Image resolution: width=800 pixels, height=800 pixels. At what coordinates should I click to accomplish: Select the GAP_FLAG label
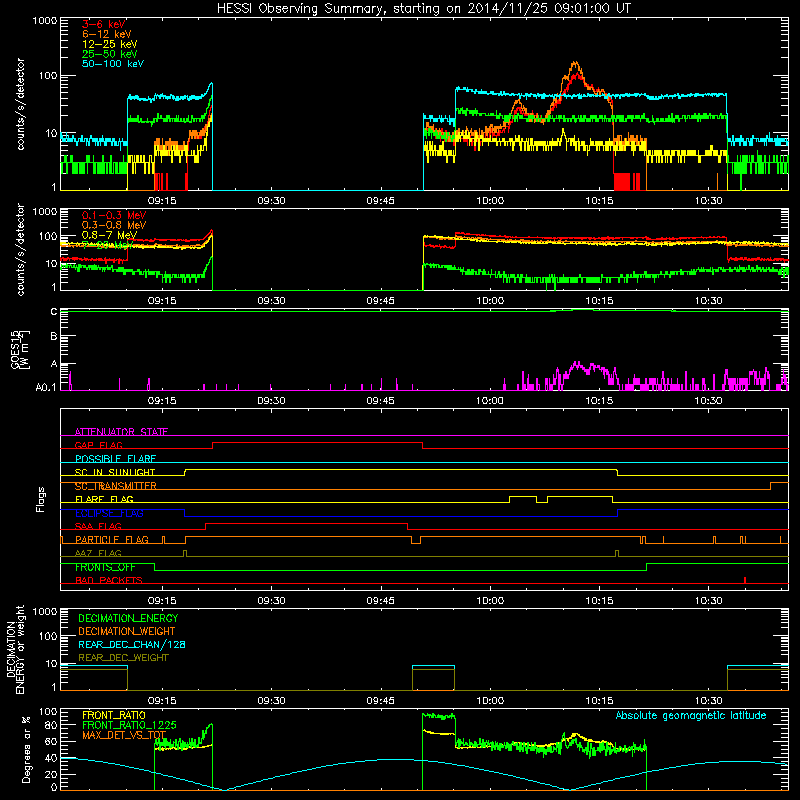[x=98, y=445]
